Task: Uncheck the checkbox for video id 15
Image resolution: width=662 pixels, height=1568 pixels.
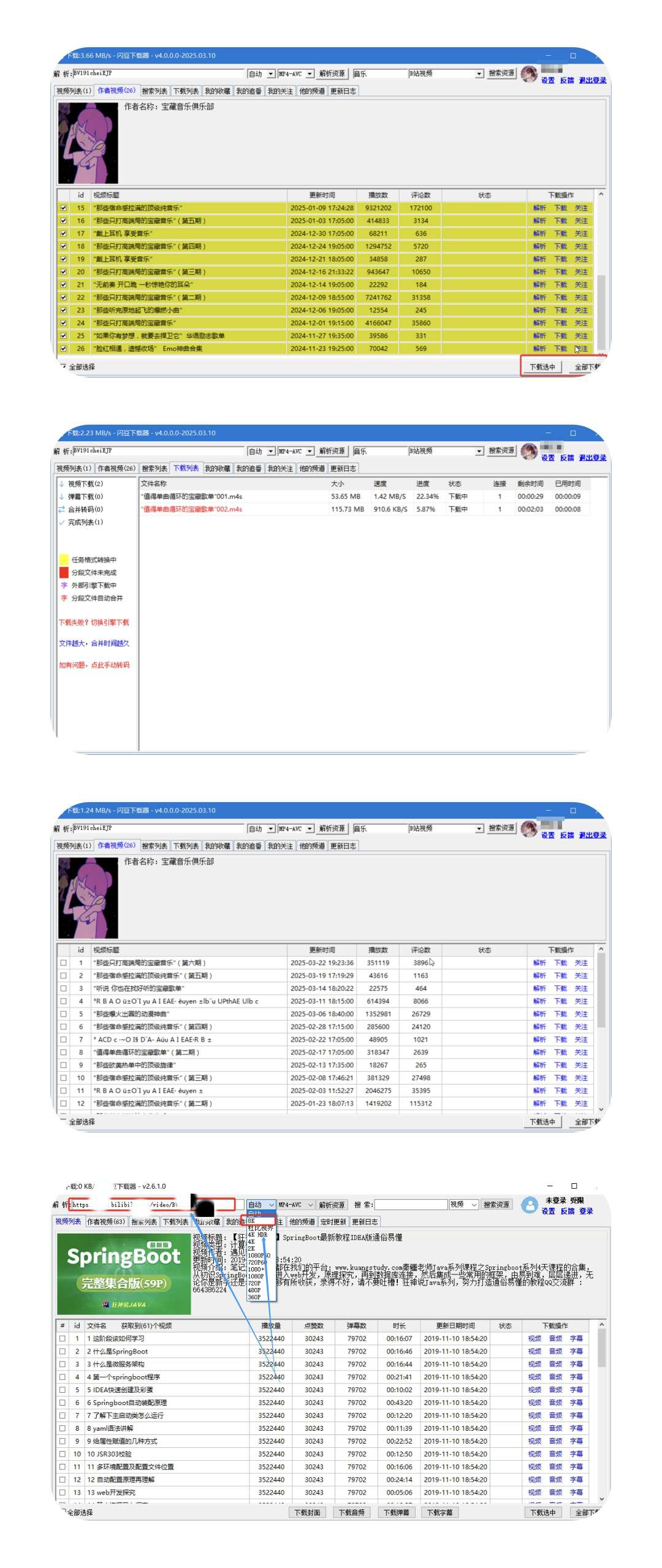Action: (63, 208)
